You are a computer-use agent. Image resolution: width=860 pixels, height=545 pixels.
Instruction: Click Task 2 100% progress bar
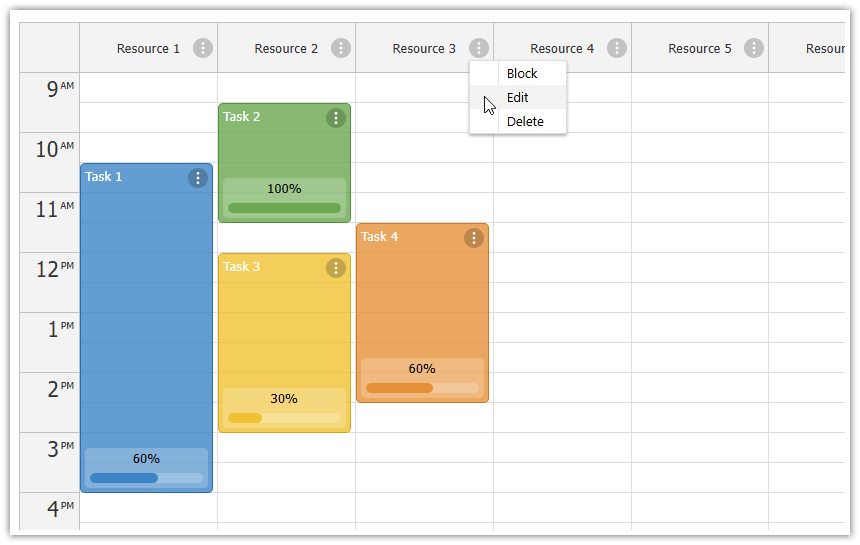(284, 208)
